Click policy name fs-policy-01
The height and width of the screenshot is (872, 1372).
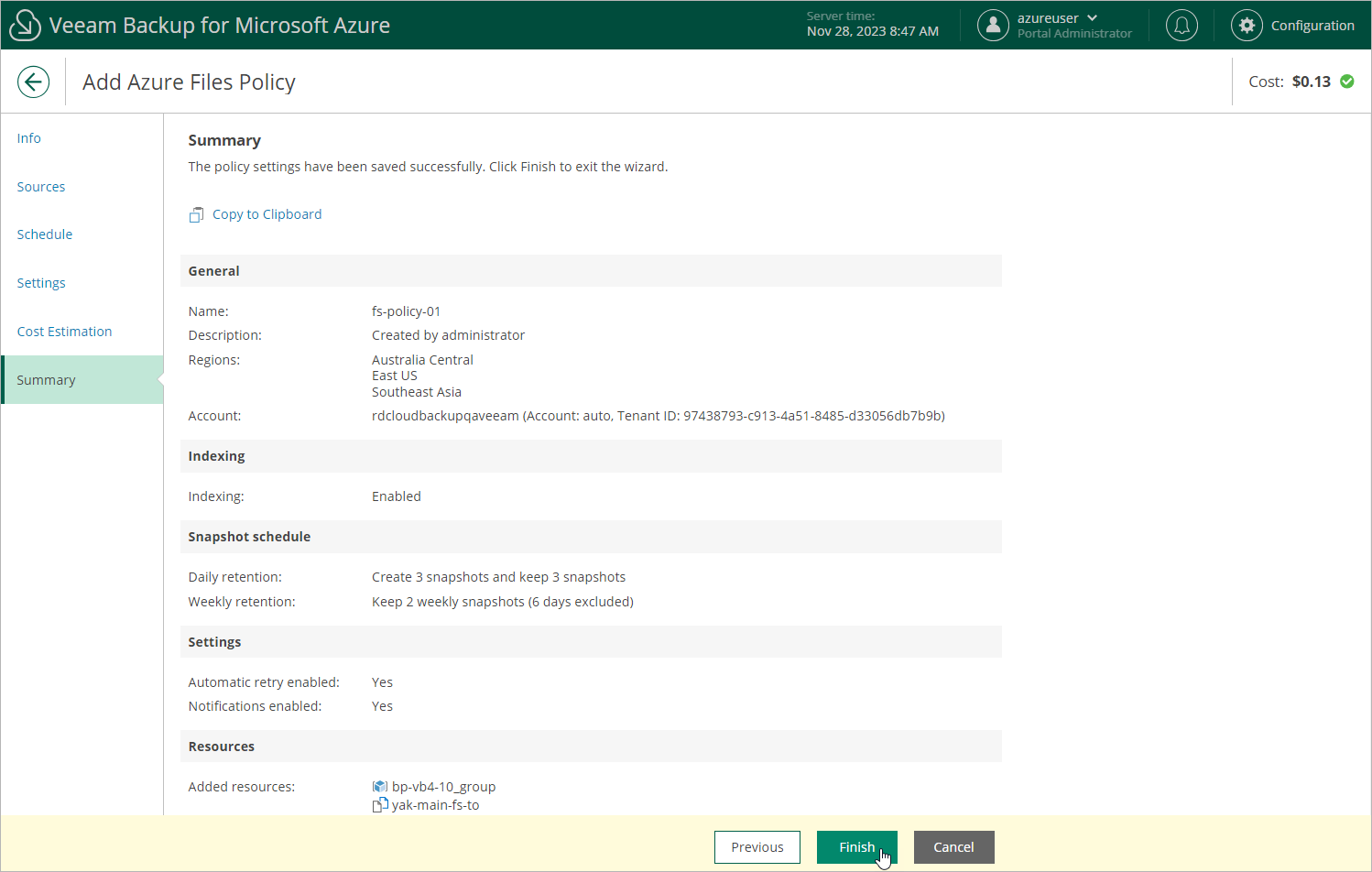(x=407, y=311)
